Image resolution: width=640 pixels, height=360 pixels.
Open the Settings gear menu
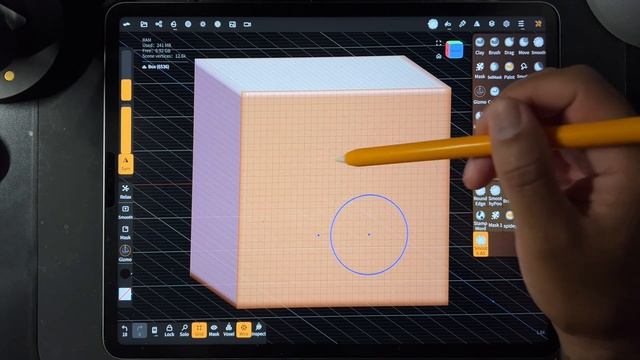(x=507, y=24)
